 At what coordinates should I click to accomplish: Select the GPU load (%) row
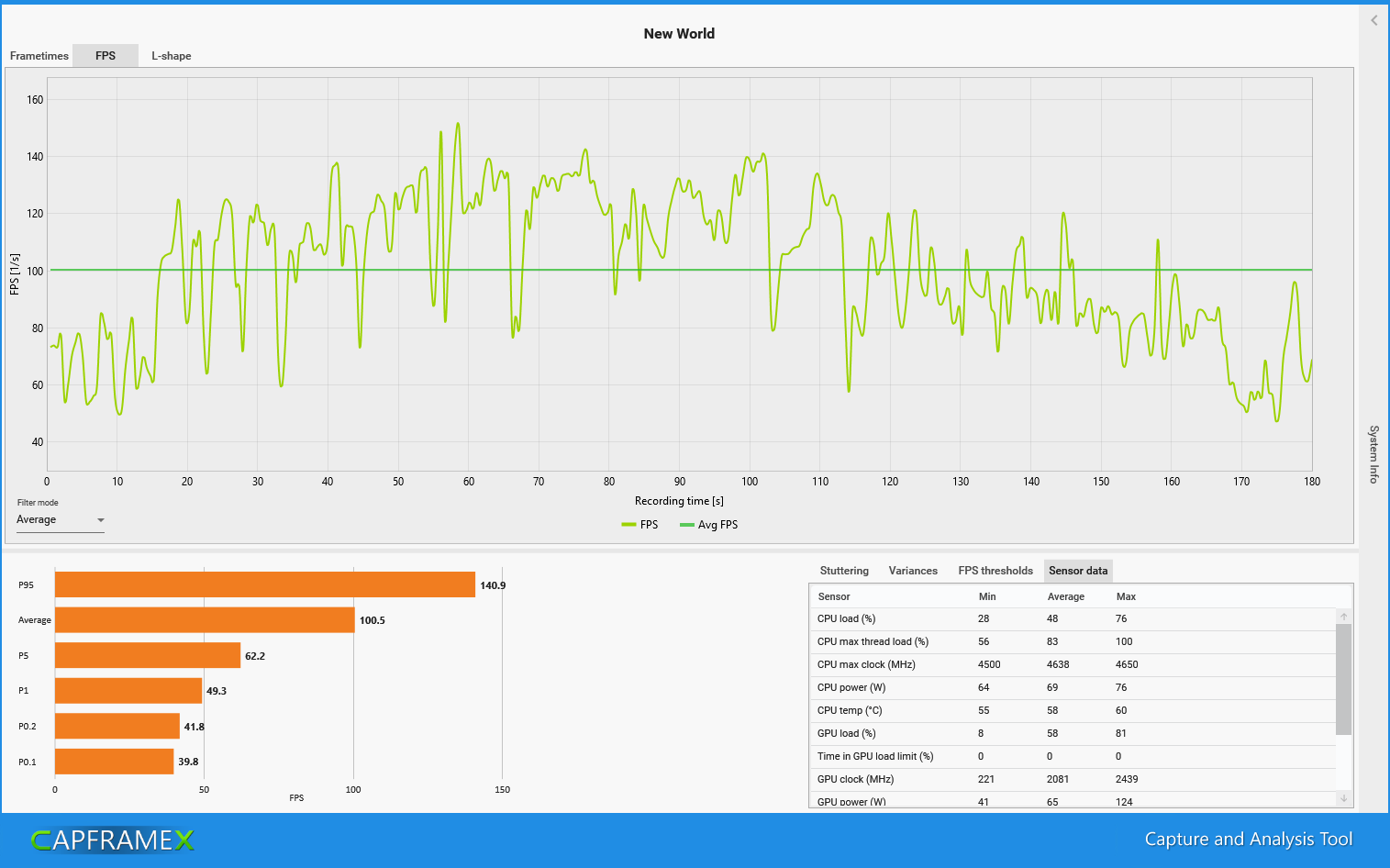pos(1073,733)
